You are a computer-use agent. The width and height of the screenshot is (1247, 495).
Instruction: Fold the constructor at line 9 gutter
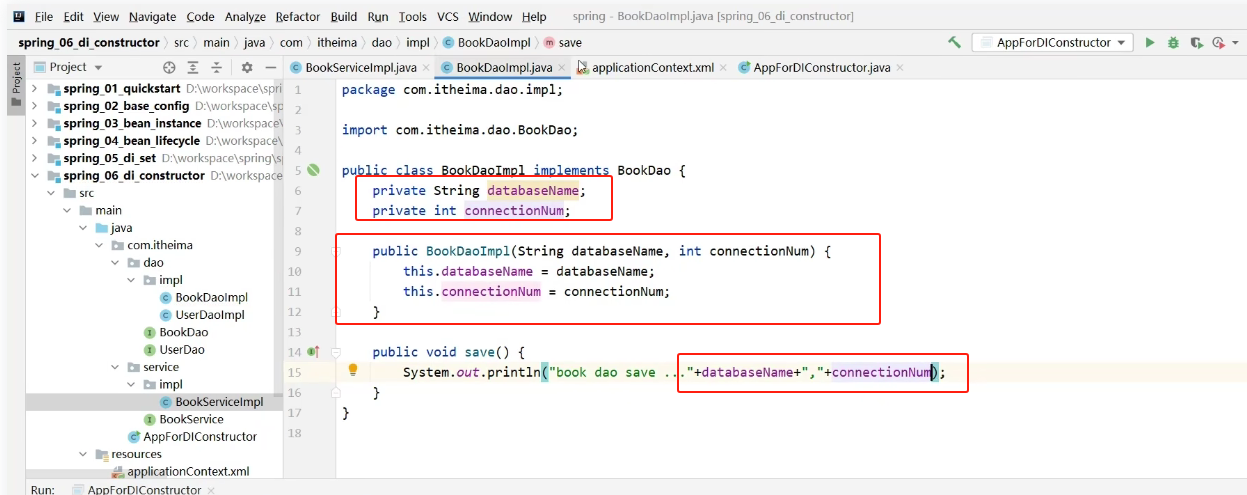coord(336,251)
